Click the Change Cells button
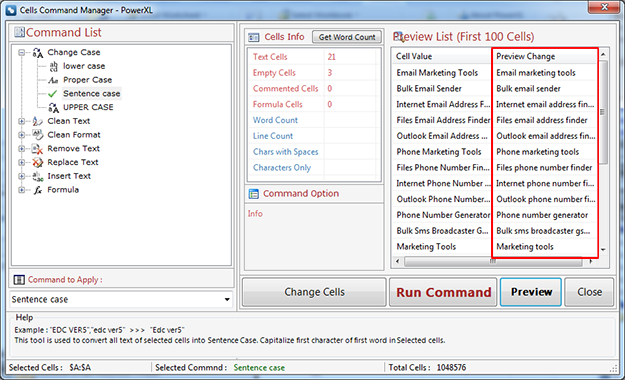The width and height of the screenshot is (625, 380). coord(314,292)
